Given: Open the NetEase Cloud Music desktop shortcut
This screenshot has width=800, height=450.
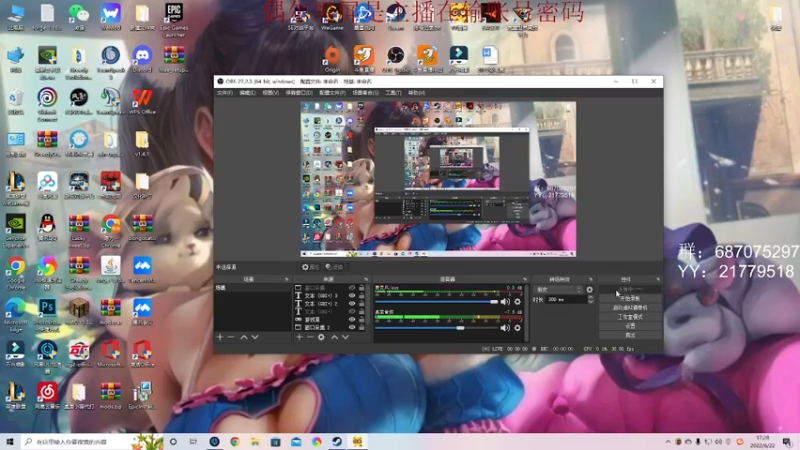Looking at the screenshot, I should [47, 396].
